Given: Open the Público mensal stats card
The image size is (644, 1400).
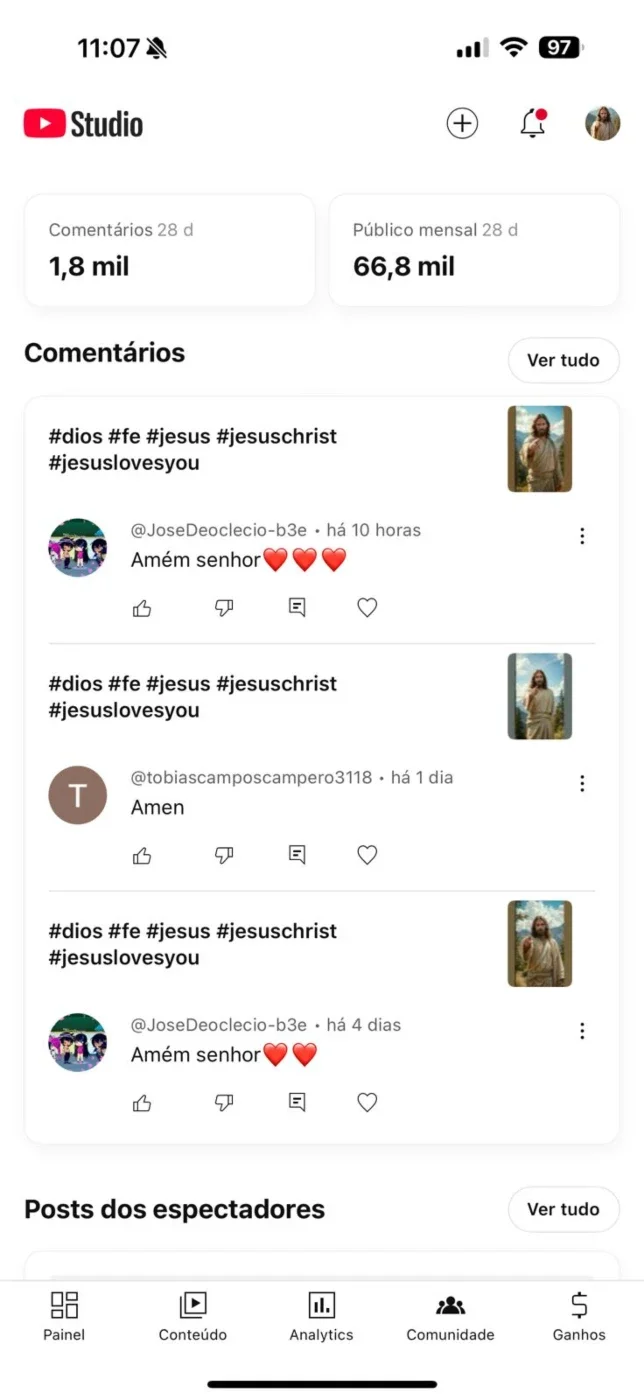Looking at the screenshot, I should pyautogui.click(x=474, y=250).
